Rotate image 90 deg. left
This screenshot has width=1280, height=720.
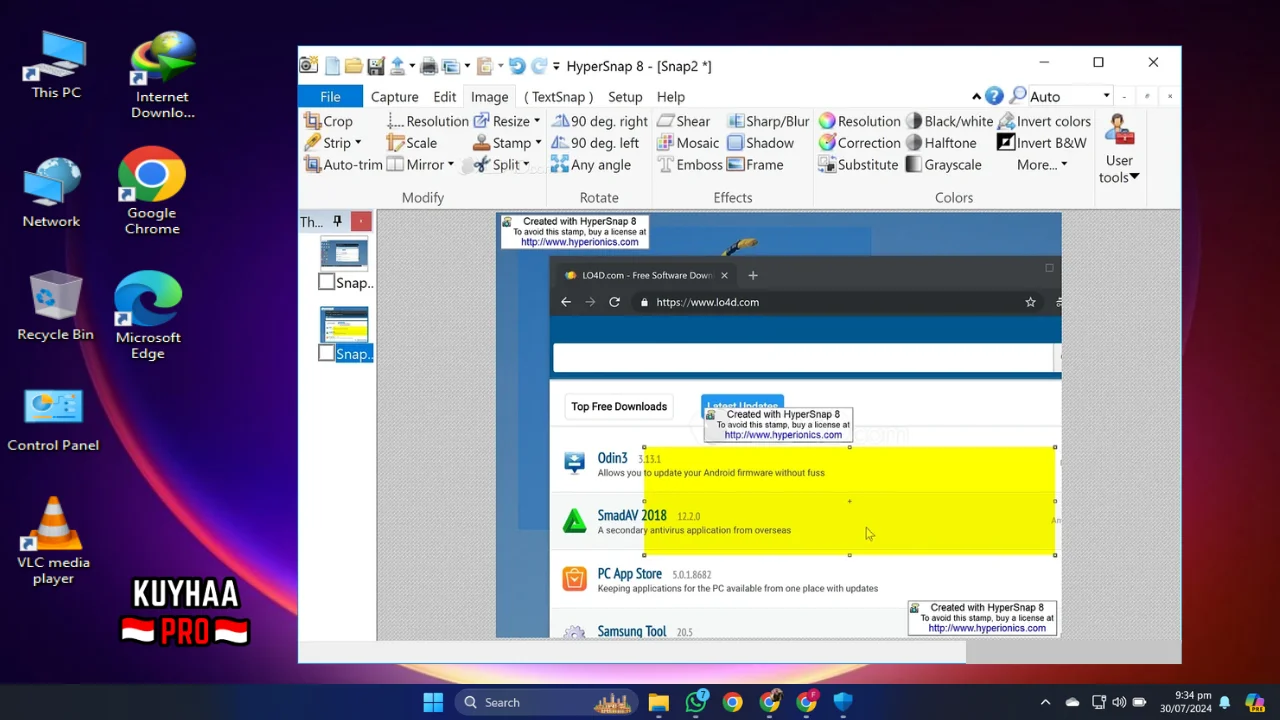click(x=595, y=143)
